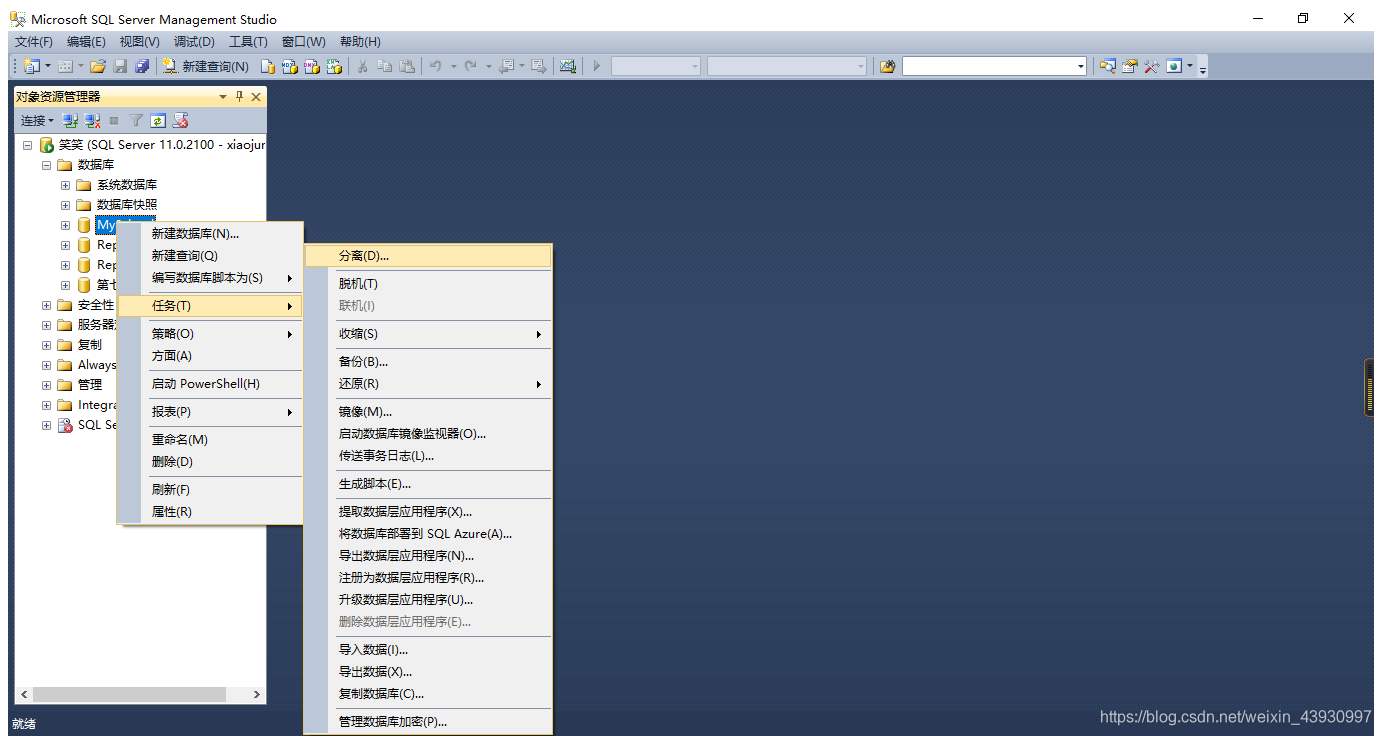Click the web browser globe icon

pyautogui.click(x=1174, y=66)
